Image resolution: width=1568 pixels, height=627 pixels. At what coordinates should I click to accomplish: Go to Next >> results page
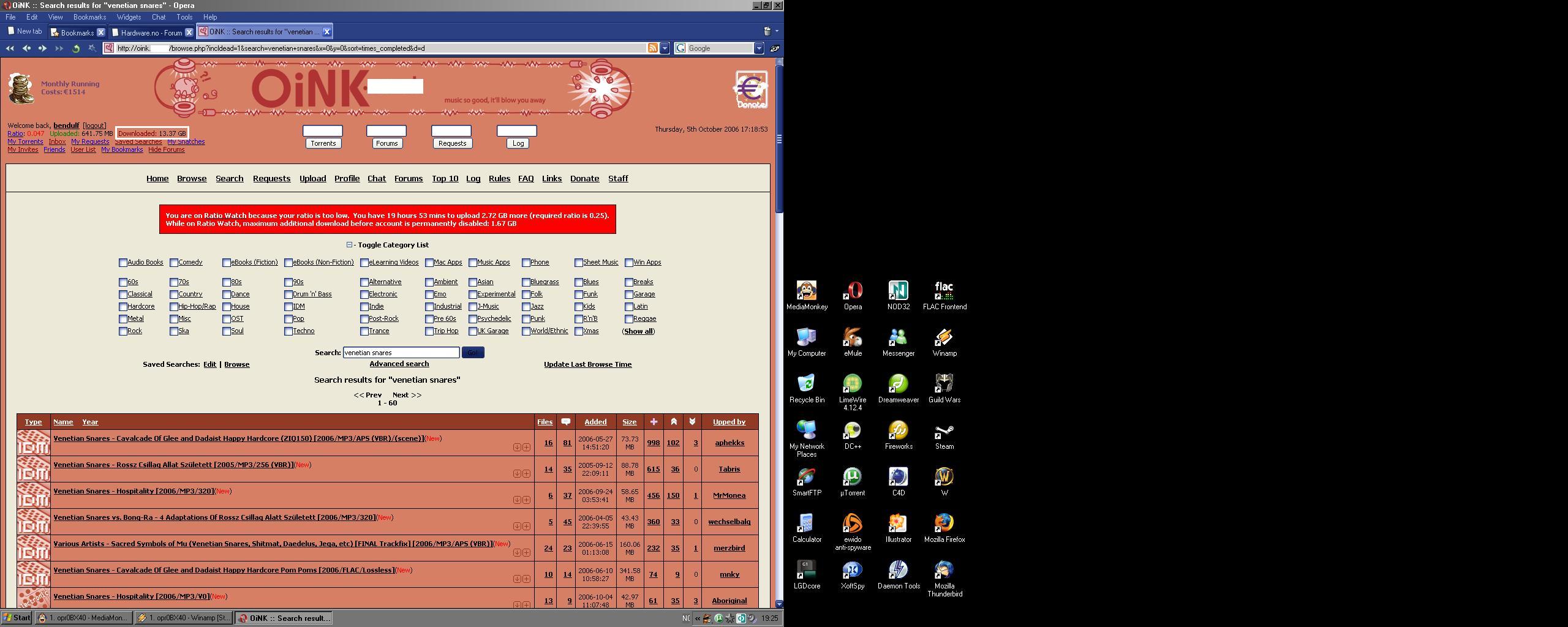[x=407, y=395]
